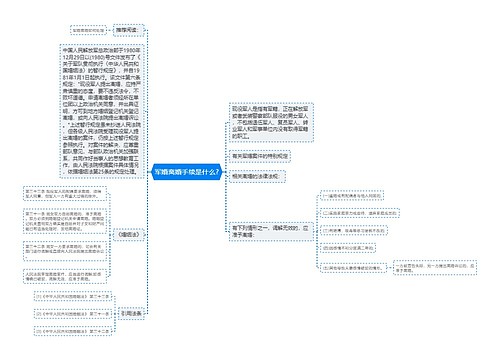
Task: Click the 引用法条 branch node
Action: 131,313
